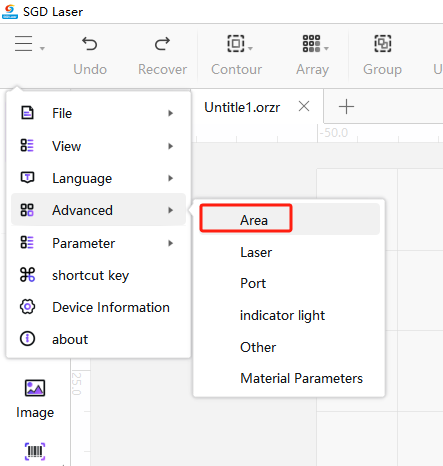
Task: Click the Undo arrow icon
Action: tap(89, 44)
